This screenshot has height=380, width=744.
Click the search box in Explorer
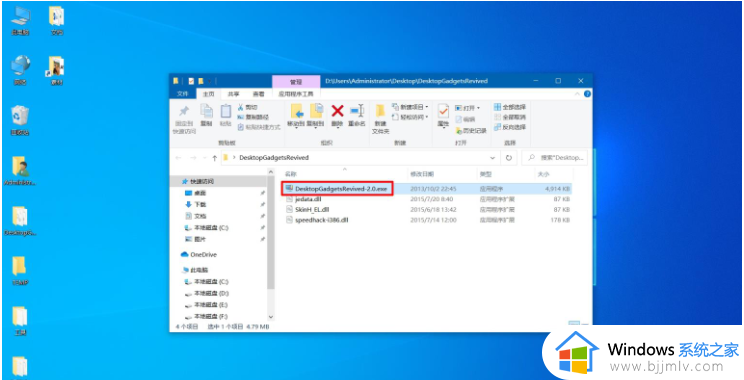555,158
